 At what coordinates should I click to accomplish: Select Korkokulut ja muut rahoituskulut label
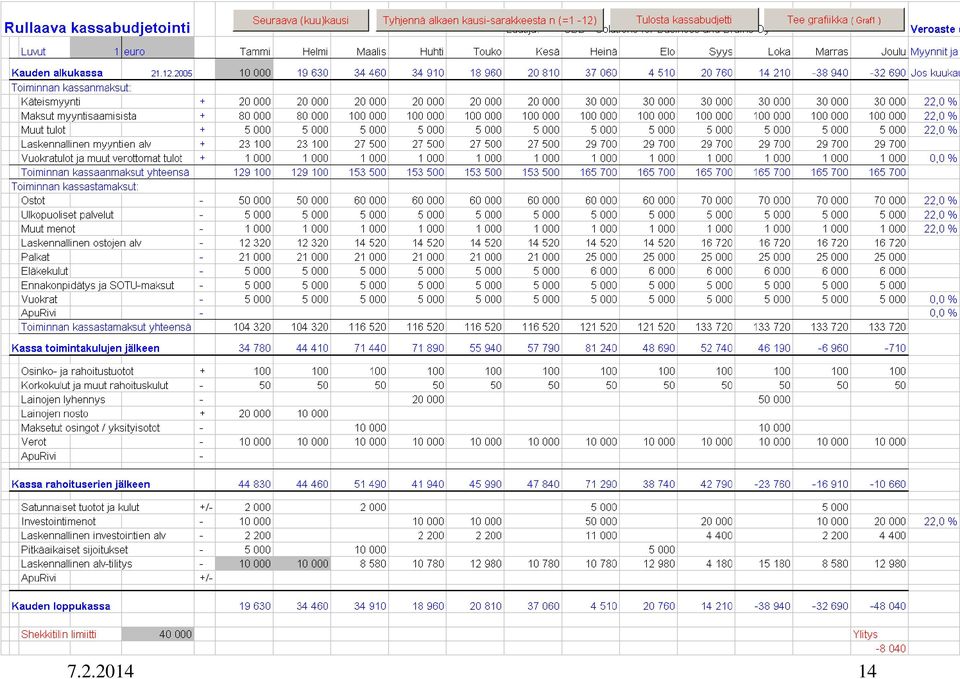tap(94, 385)
